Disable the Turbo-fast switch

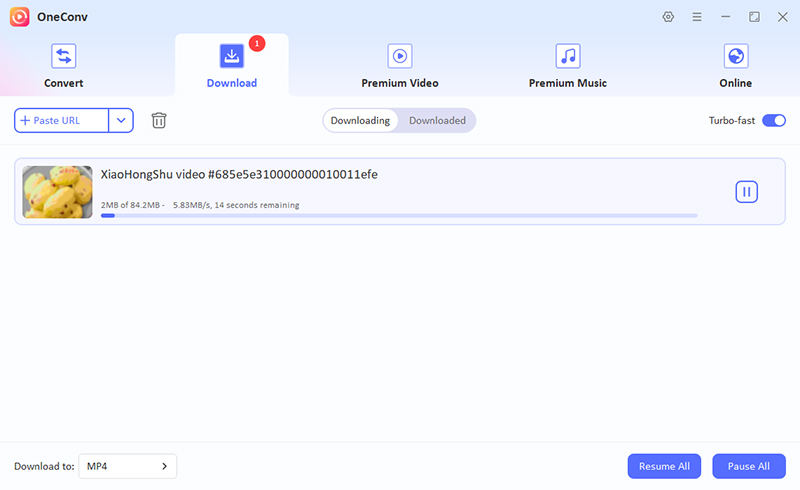[x=774, y=120]
